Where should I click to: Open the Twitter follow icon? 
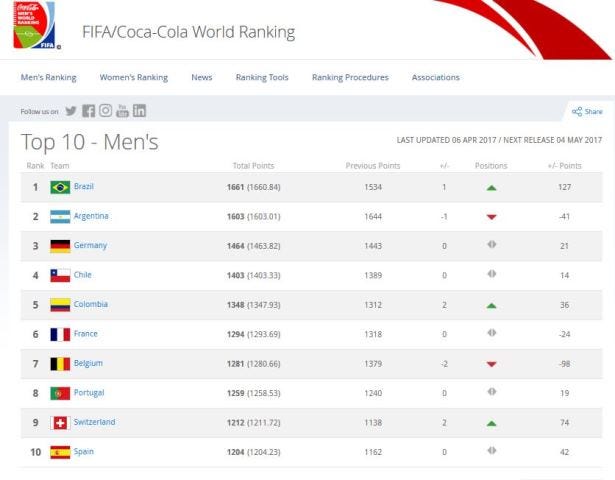point(71,111)
